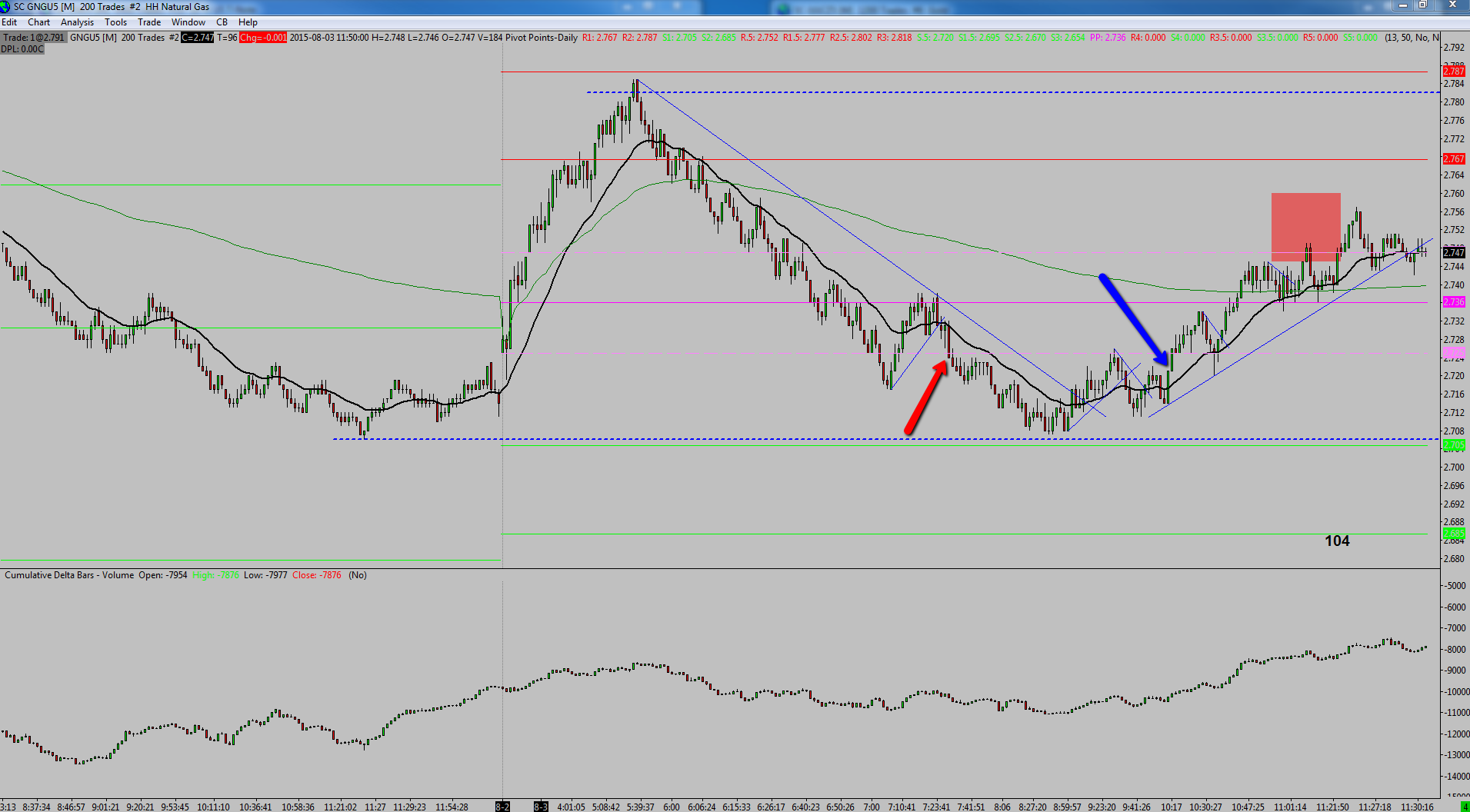Click the 'R2: 2.787' header value
Screen dimensions: 1470x812
[640, 38]
